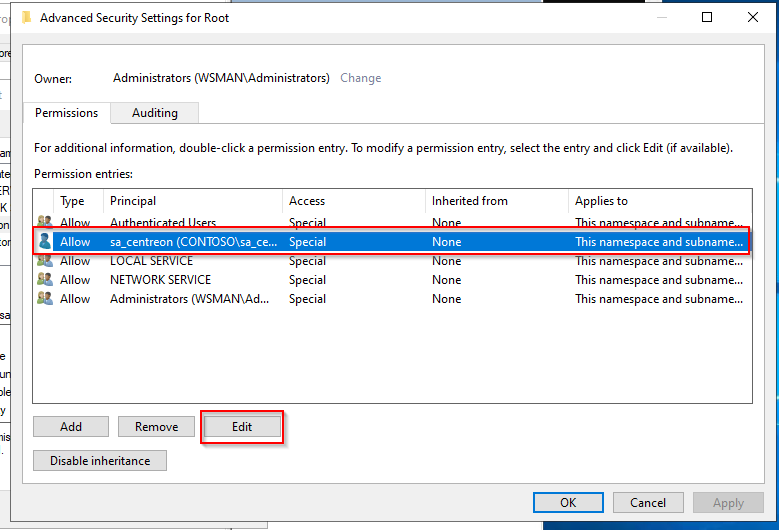Viewport: 779px width, 530px height.
Task: Remove the selected permission entry
Action: point(156,426)
